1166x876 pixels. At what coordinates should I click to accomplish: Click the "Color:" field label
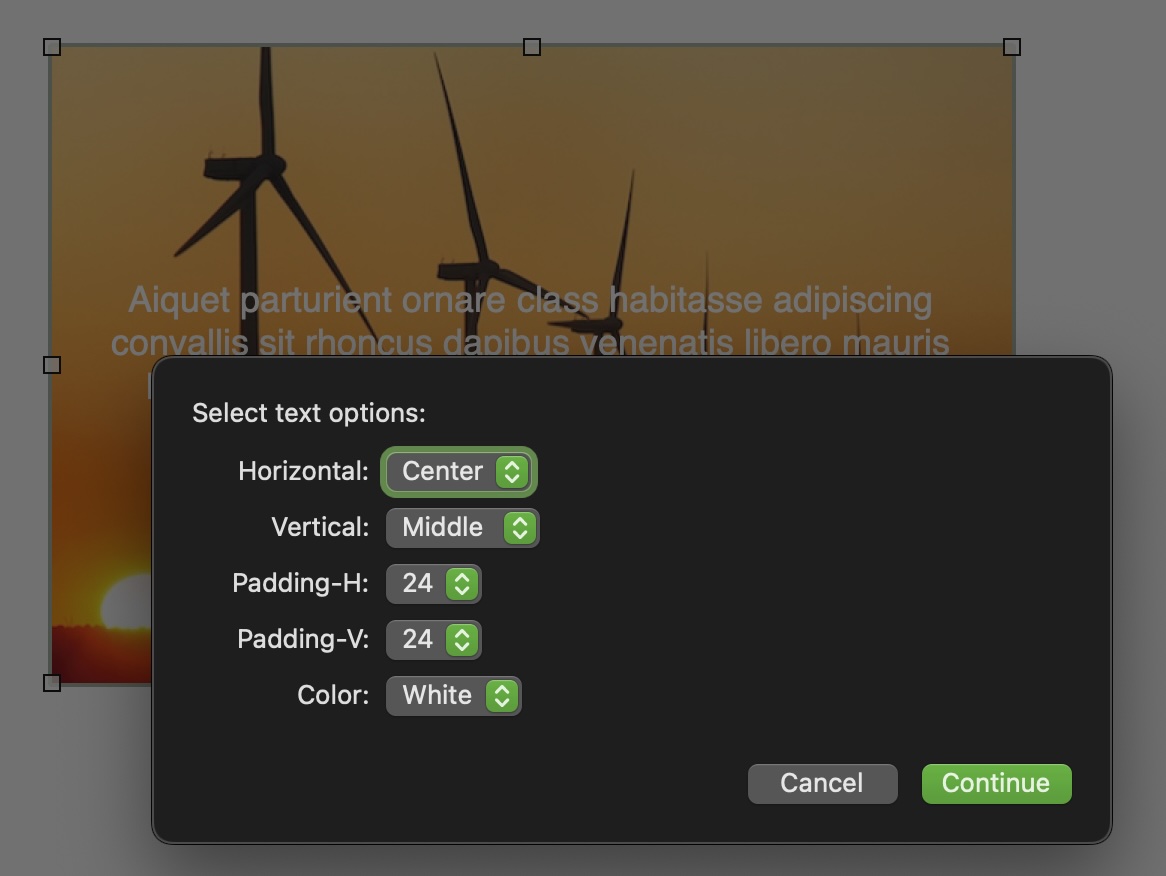point(333,696)
